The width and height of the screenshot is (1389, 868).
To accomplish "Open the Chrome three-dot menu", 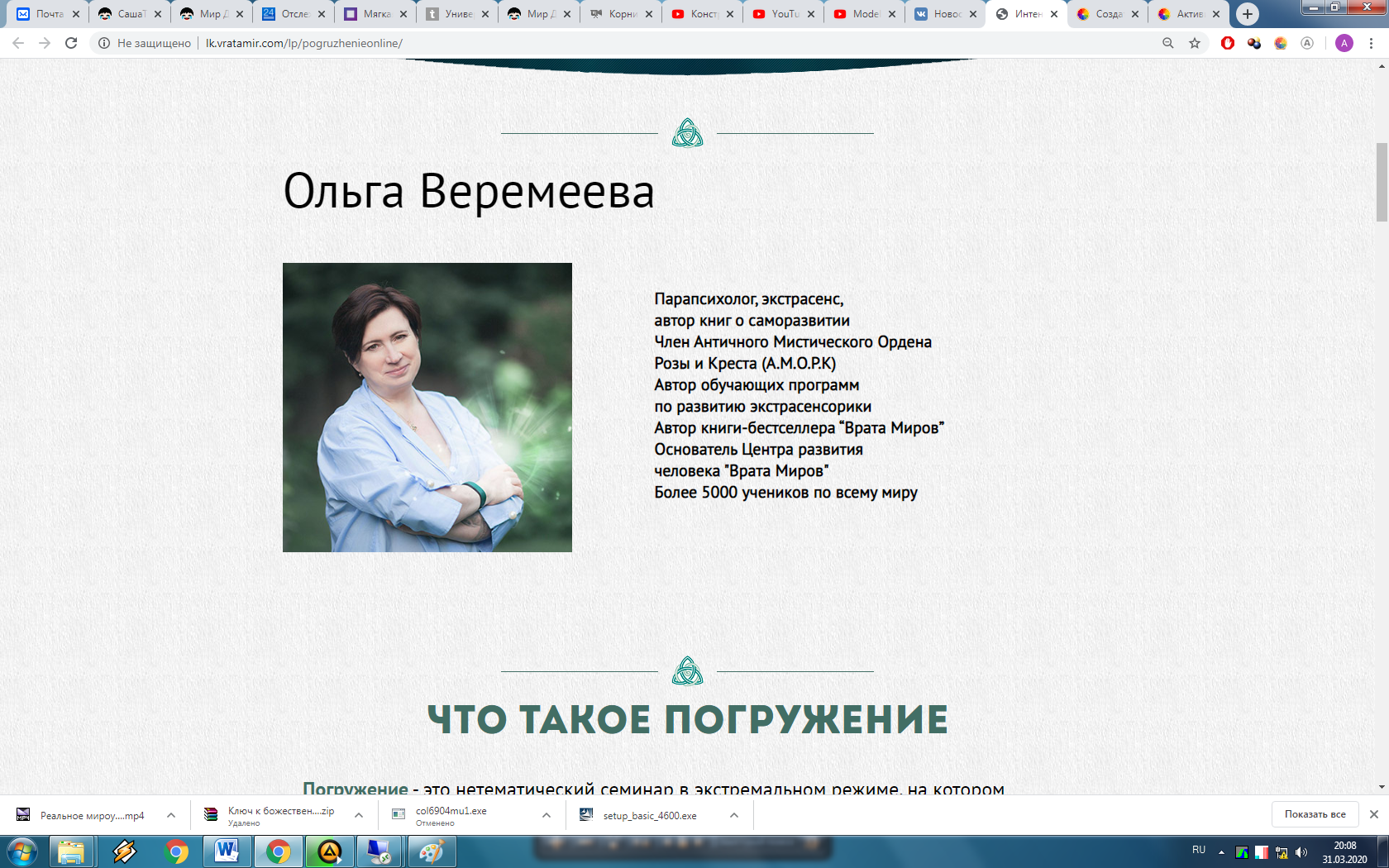I will click(1371, 43).
